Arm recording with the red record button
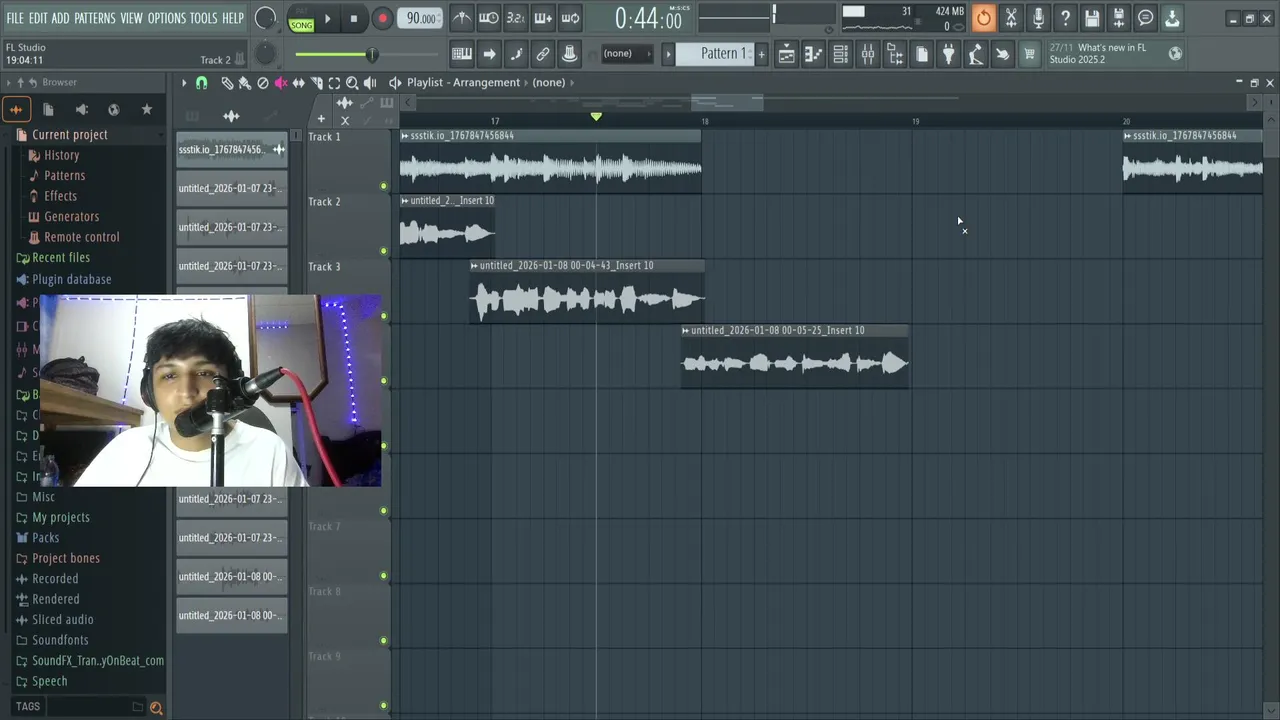 [x=382, y=19]
